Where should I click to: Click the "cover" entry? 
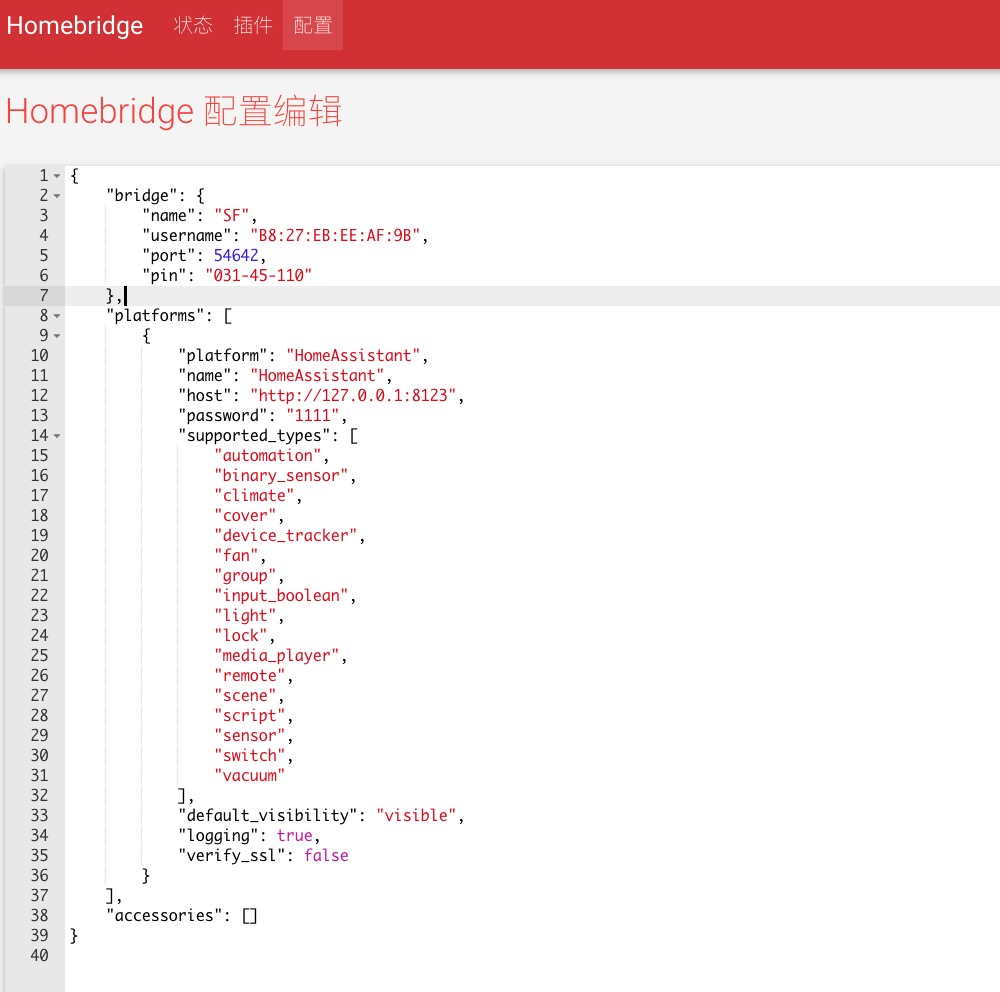click(x=245, y=515)
